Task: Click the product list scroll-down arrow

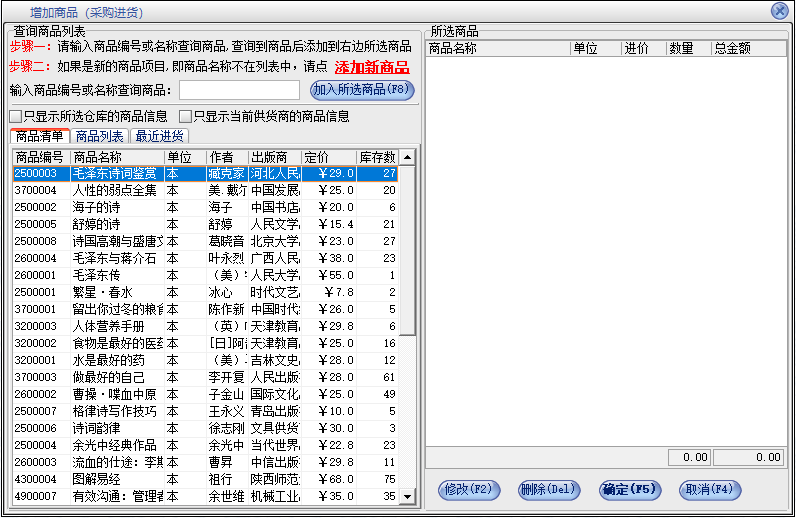Action: tap(407, 496)
